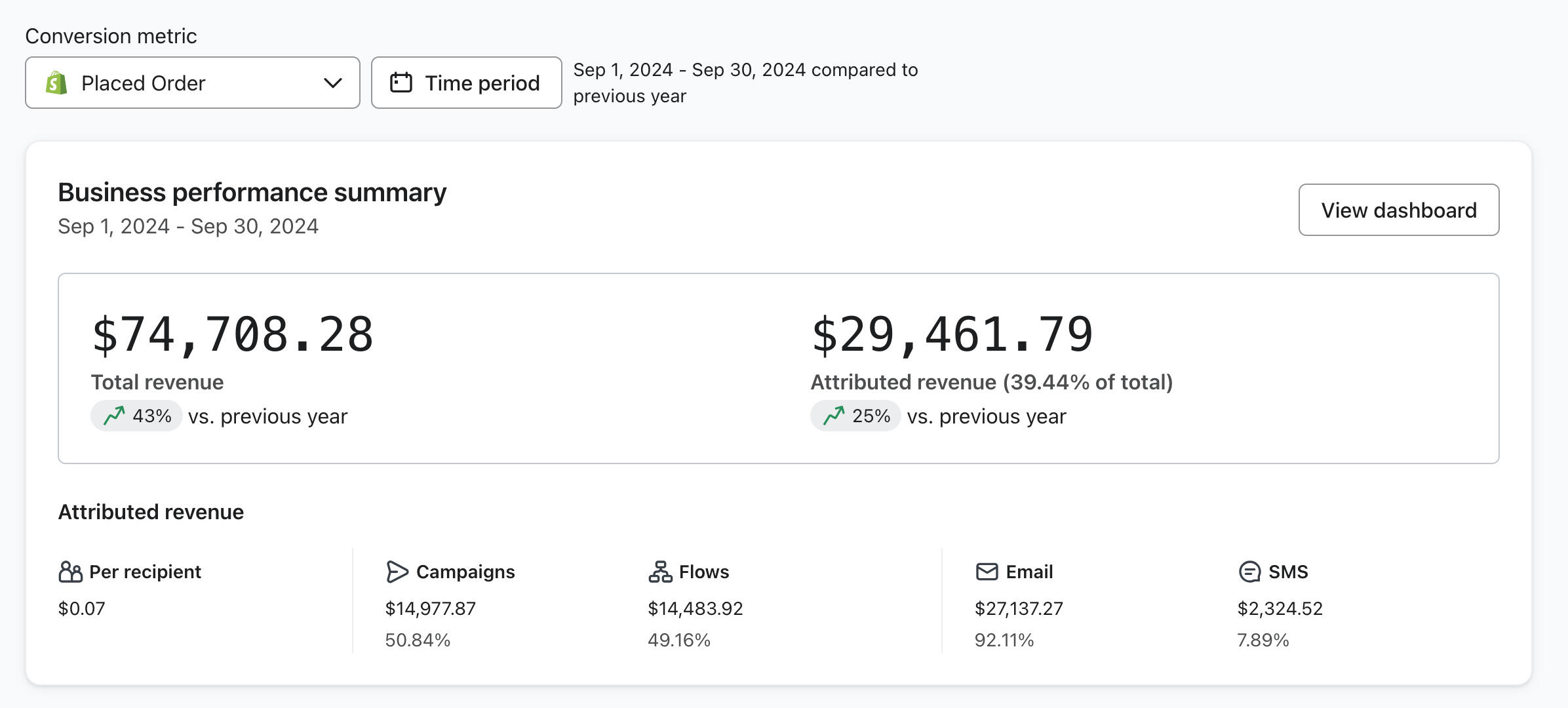Select the $29,461.79 attributed revenue figure
Screen dimensions: 1568x708
click(x=952, y=335)
